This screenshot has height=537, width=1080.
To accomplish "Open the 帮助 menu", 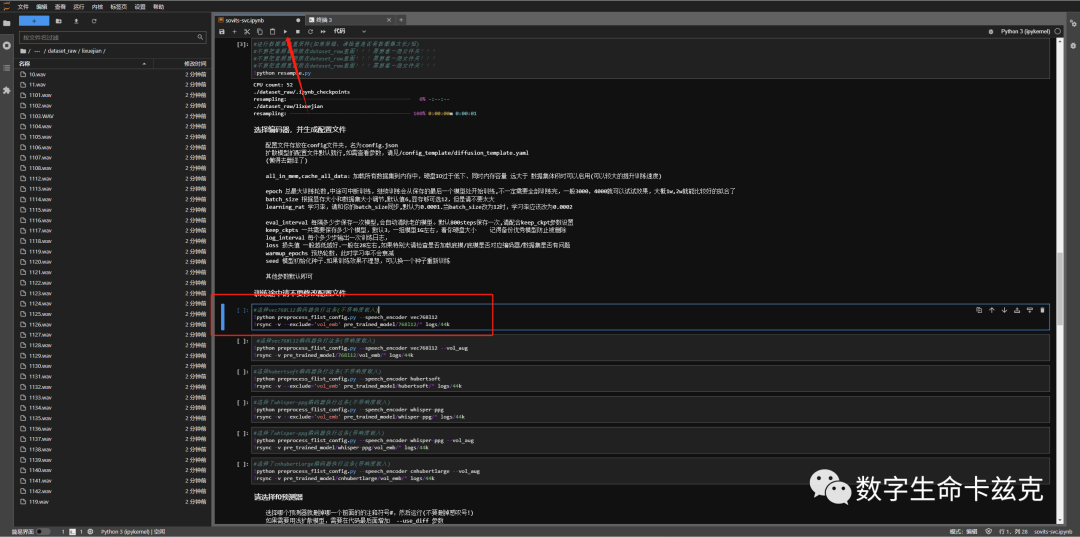I will click(x=159, y=6).
